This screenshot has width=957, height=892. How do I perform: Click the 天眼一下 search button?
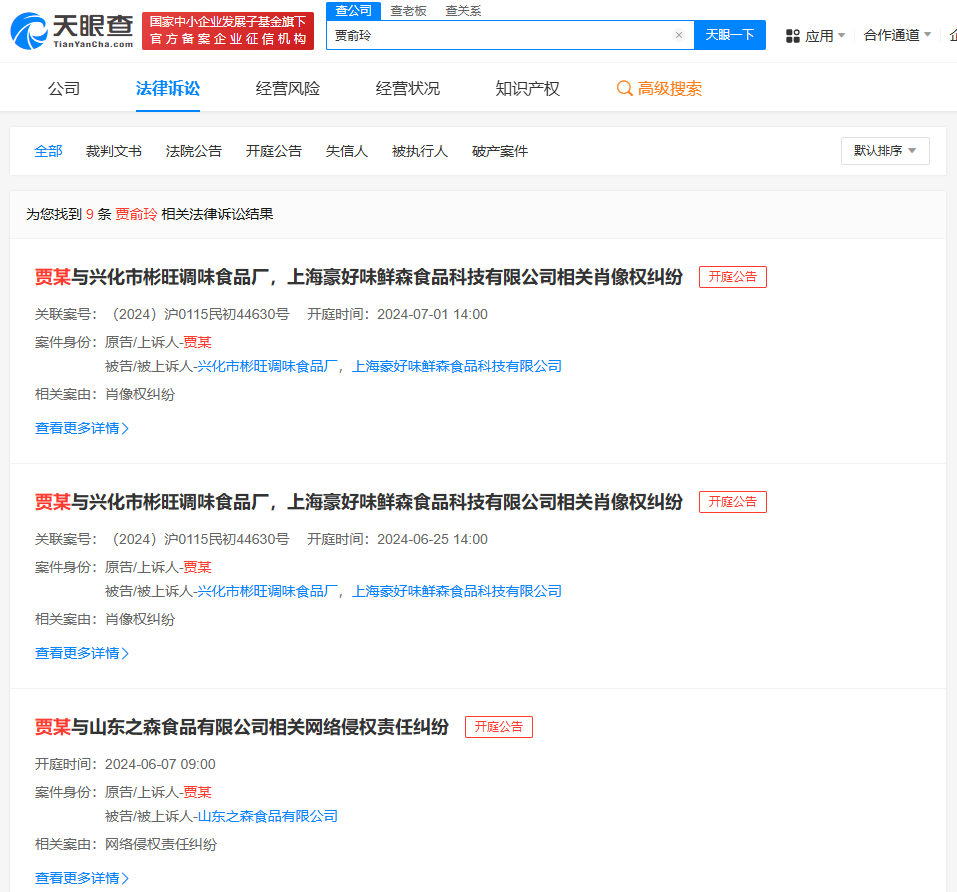[x=729, y=35]
